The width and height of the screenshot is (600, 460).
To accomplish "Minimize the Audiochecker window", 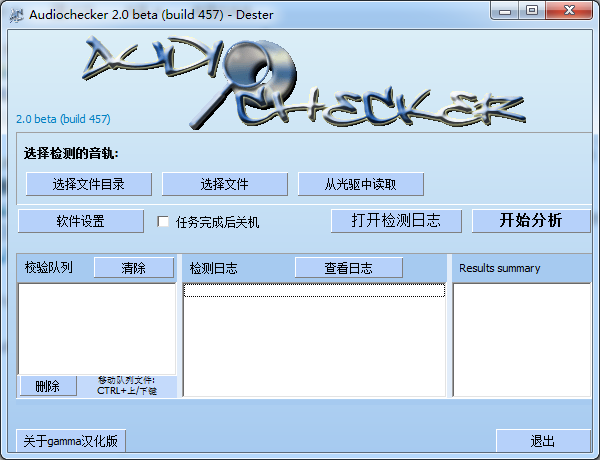I will 508,11.
